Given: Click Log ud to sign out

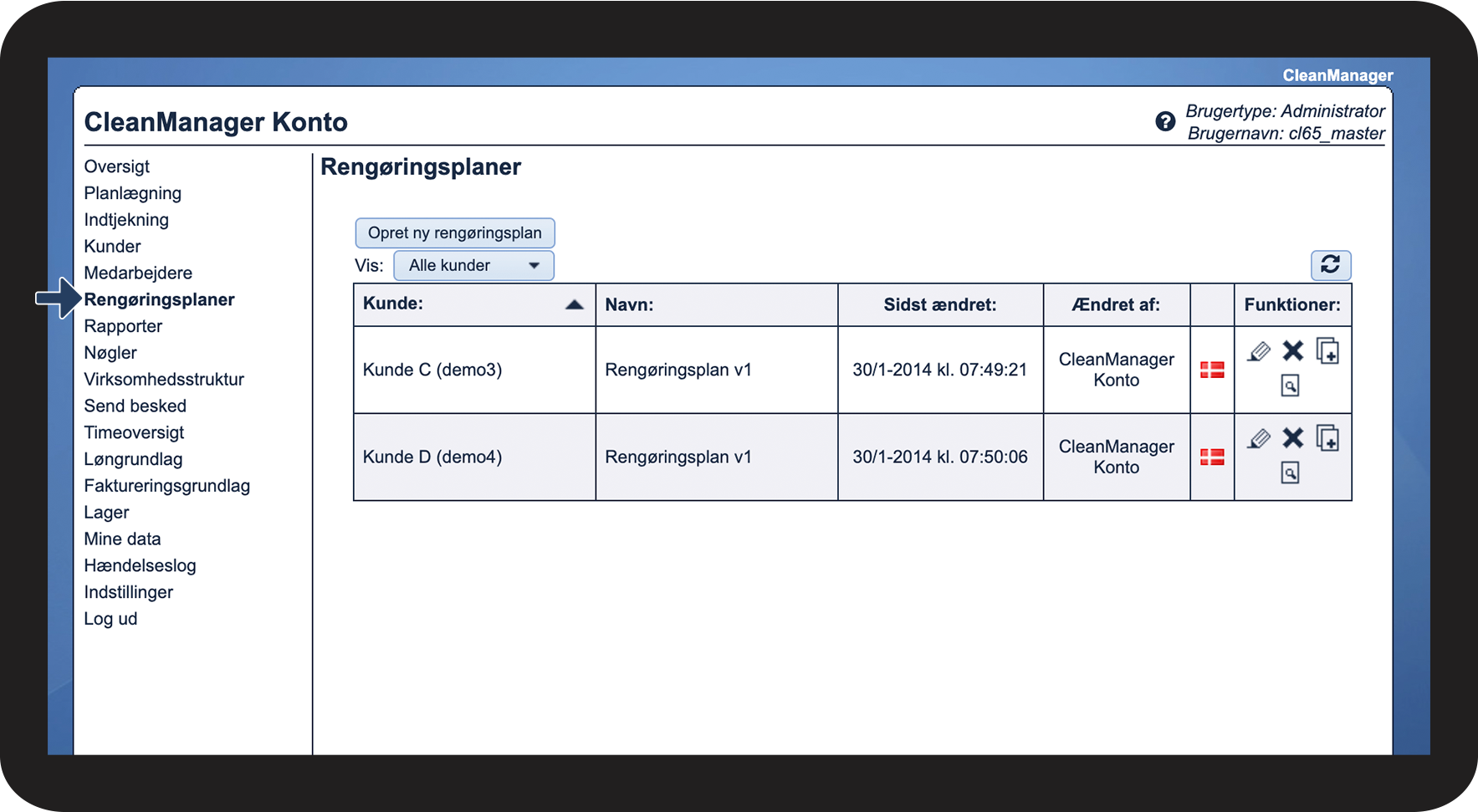Looking at the screenshot, I should 110,619.
